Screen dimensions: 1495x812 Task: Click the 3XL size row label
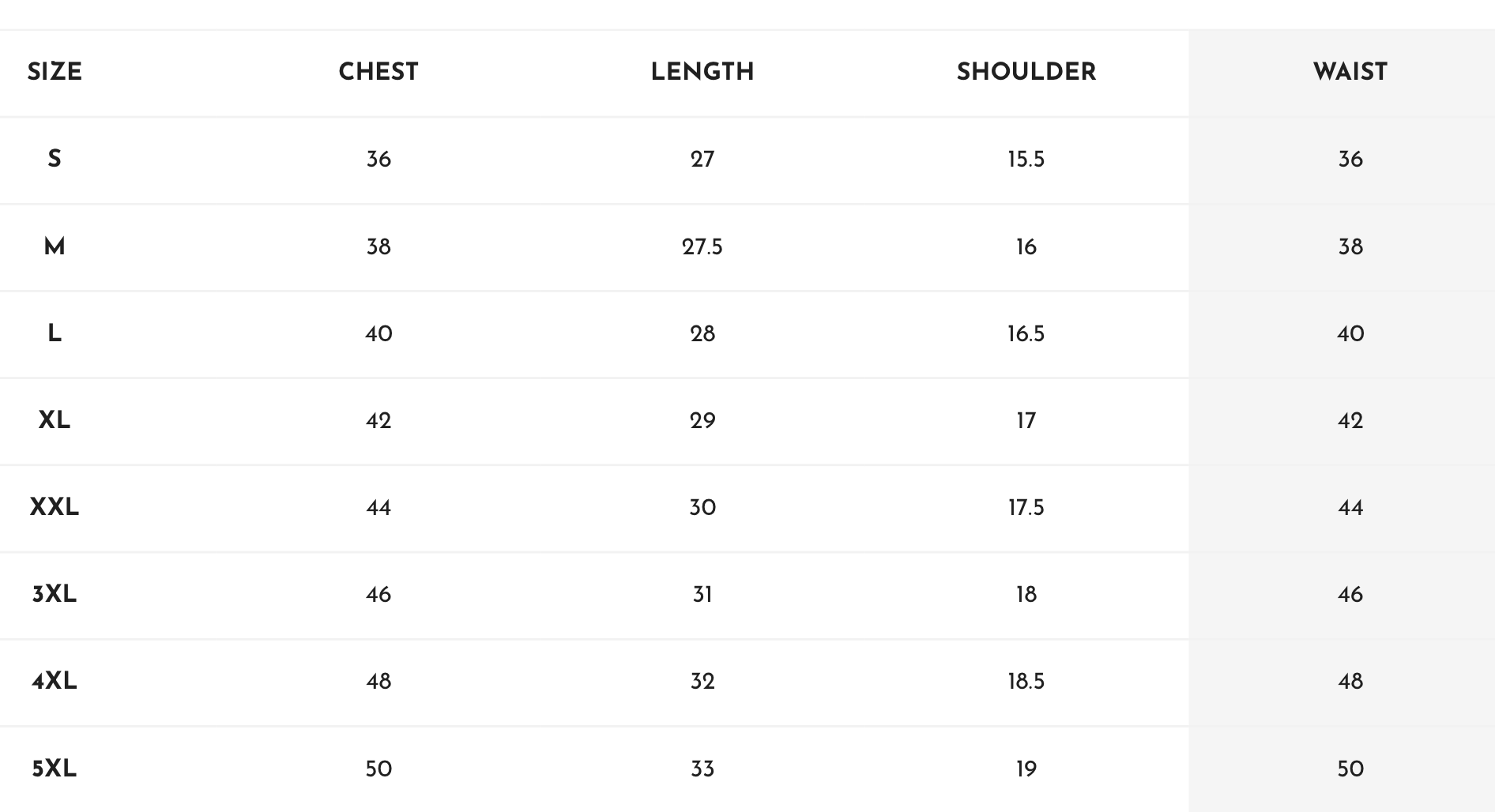55,594
